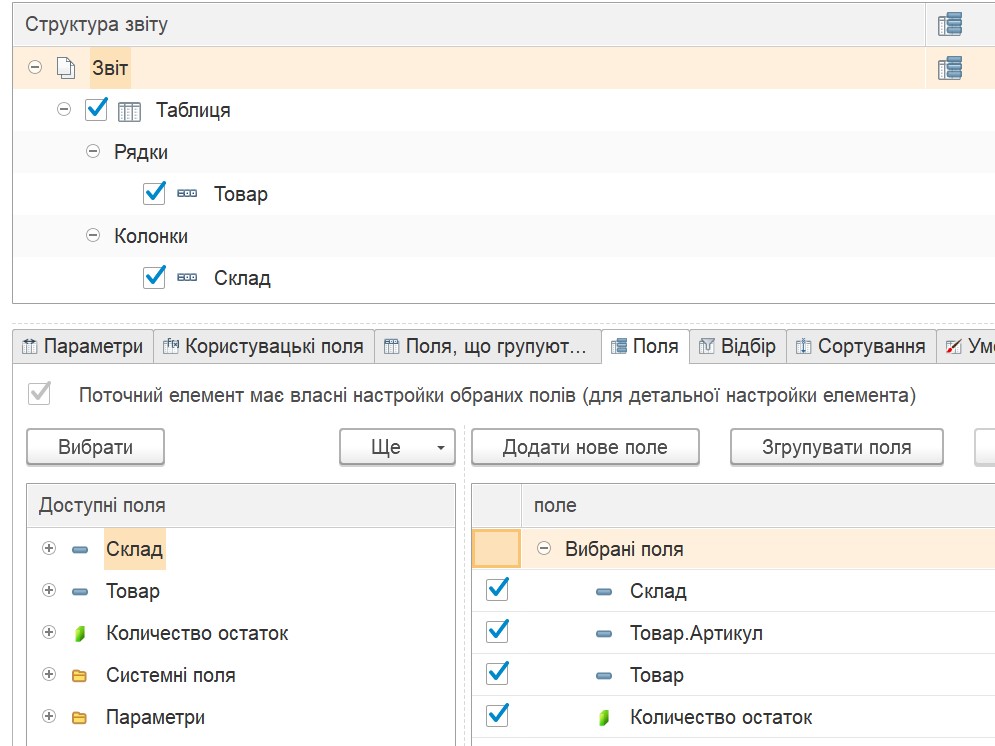Click the поле column header
The image size is (995, 746).
pos(758,506)
